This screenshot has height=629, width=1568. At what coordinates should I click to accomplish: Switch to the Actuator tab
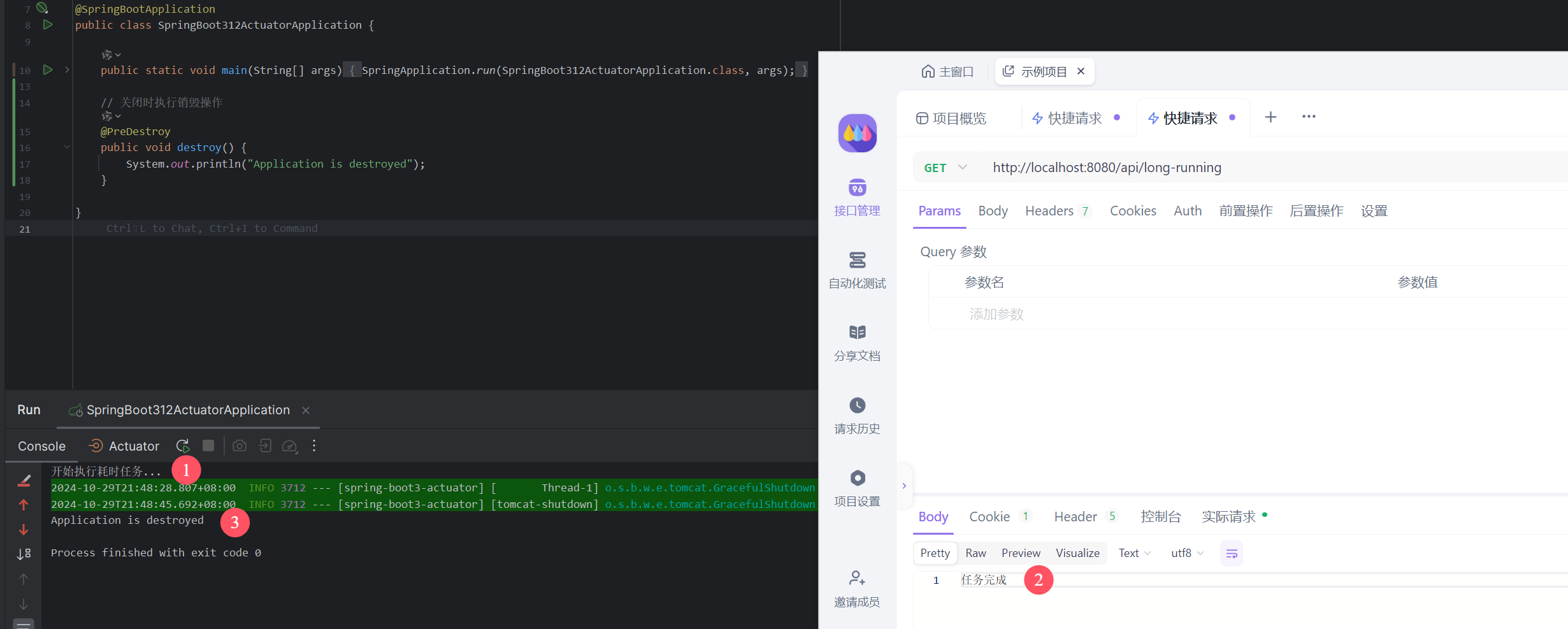[124, 446]
